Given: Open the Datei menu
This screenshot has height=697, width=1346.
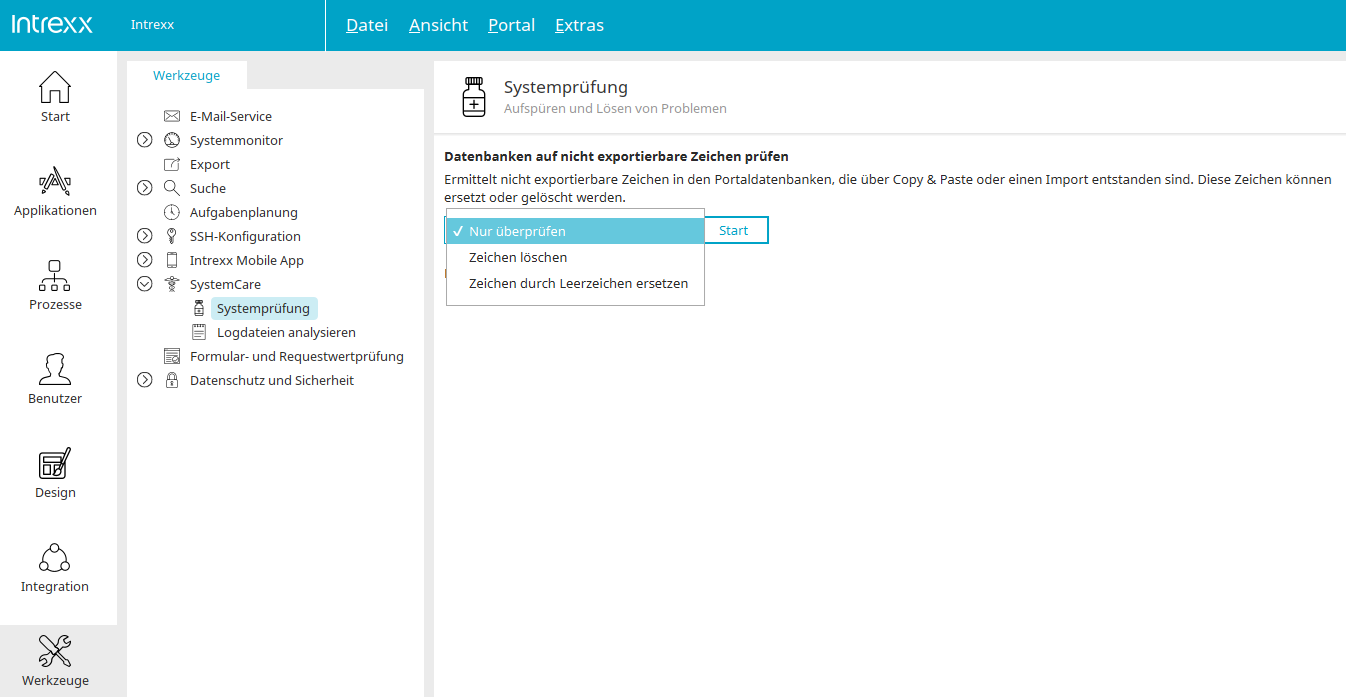Looking at the screenshot, I should coord(366,25).
